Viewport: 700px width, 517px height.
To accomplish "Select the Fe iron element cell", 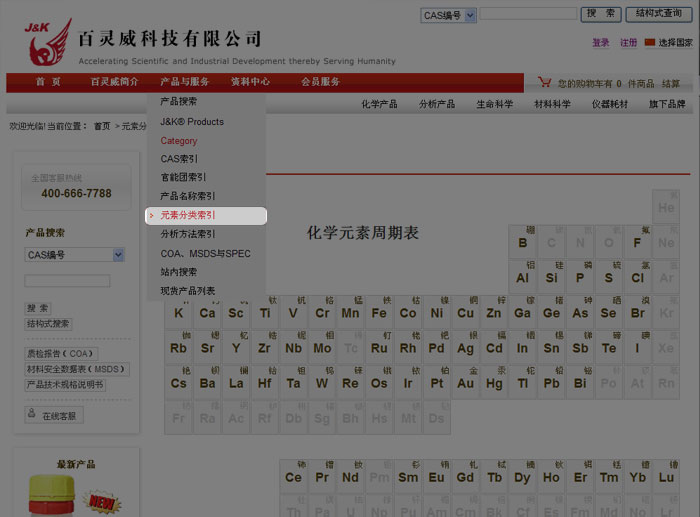I will pos(379,312).
